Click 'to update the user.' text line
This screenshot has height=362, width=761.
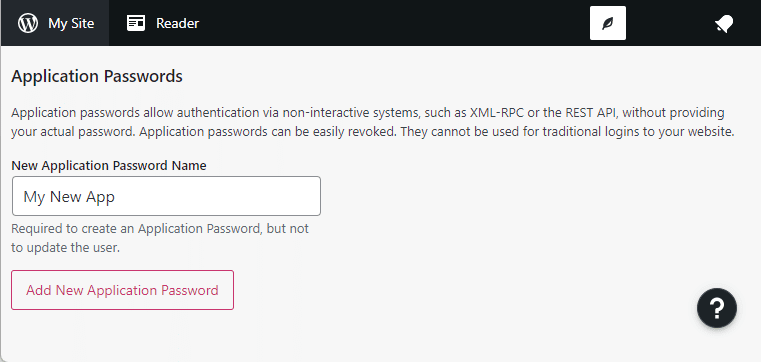point(65,248)
